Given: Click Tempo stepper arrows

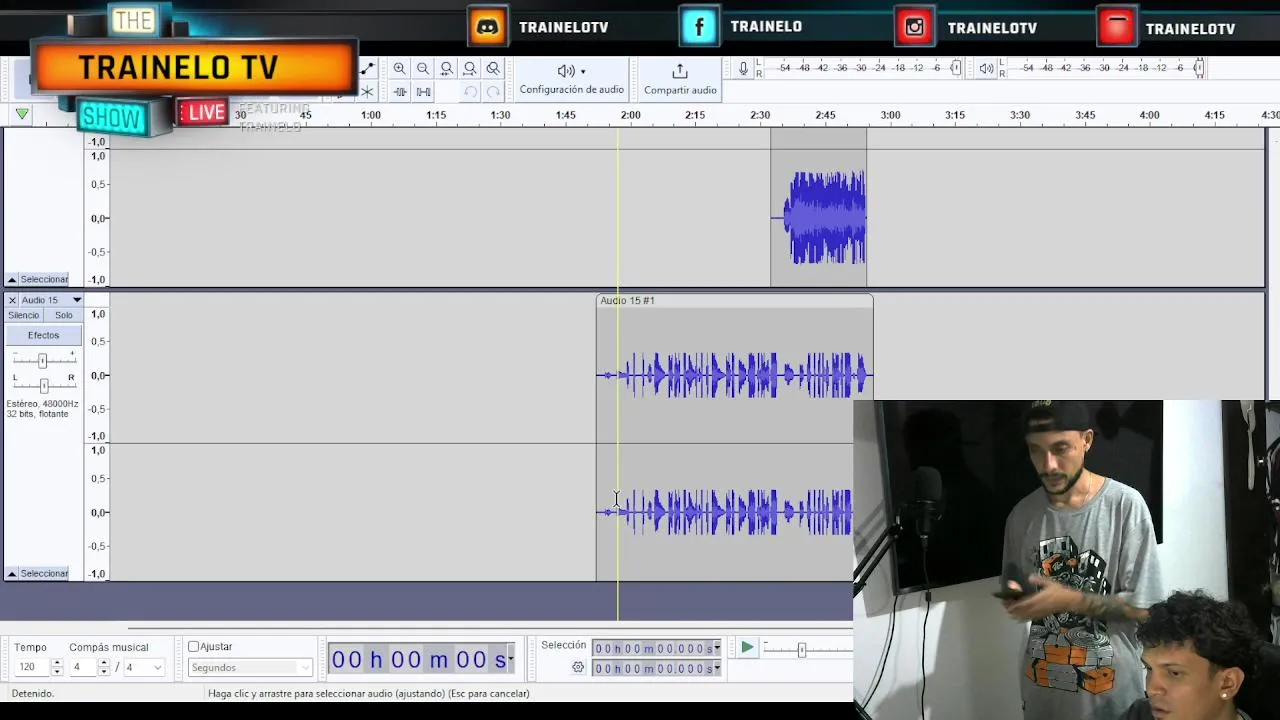Looking at the screenshot, I should [57, 667].
